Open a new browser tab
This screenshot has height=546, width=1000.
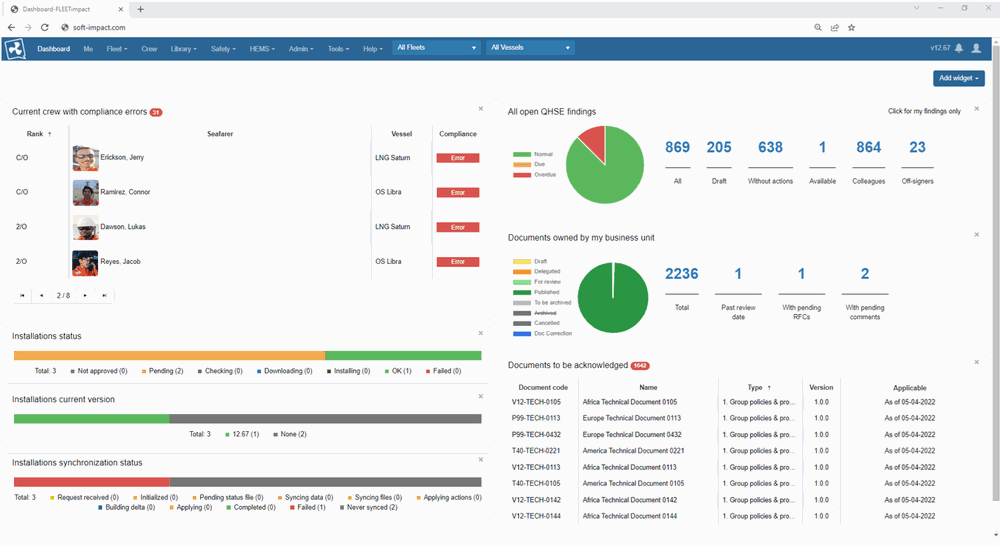click(140, 9)
